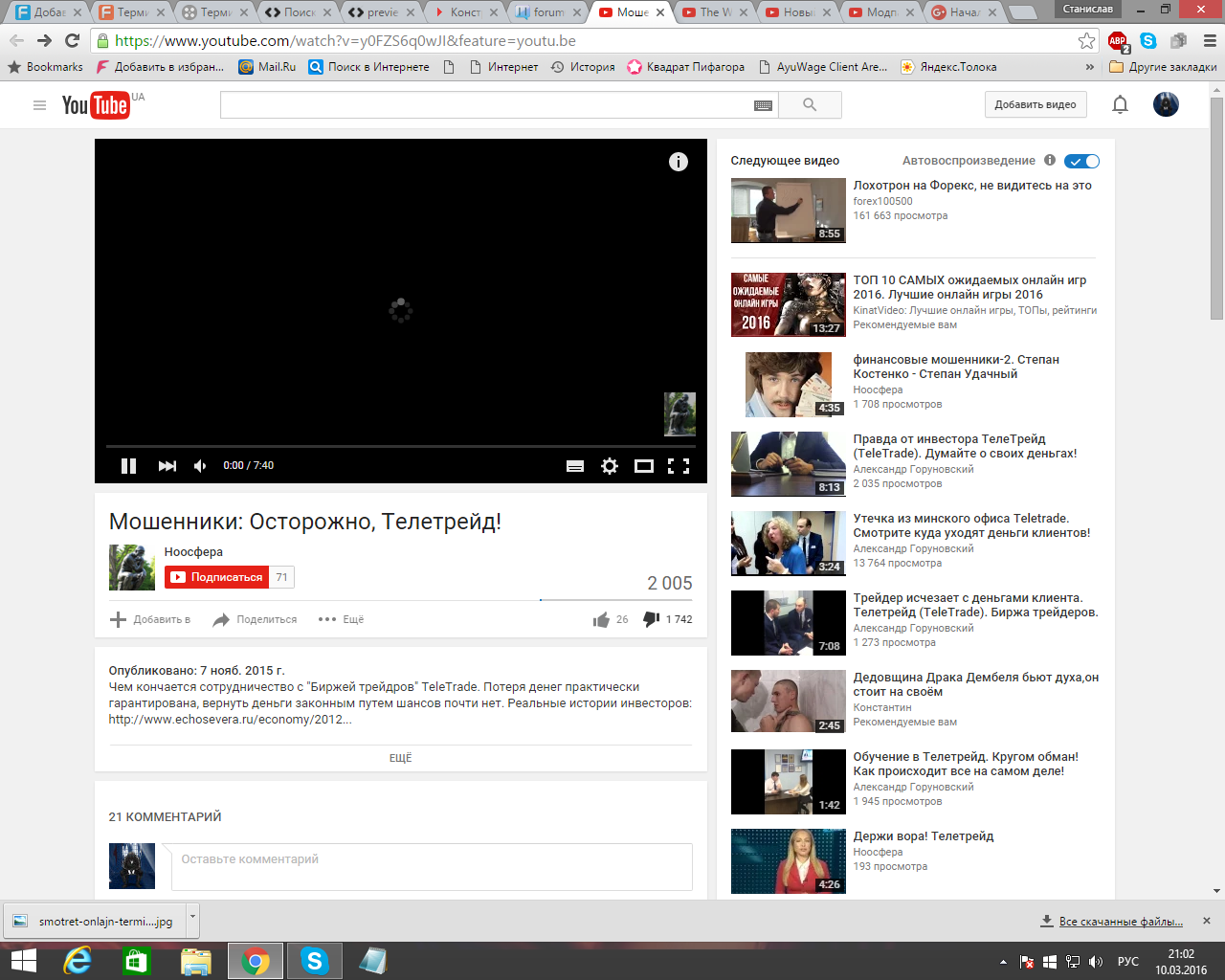Click the YouTube search field

pos(486,105)
